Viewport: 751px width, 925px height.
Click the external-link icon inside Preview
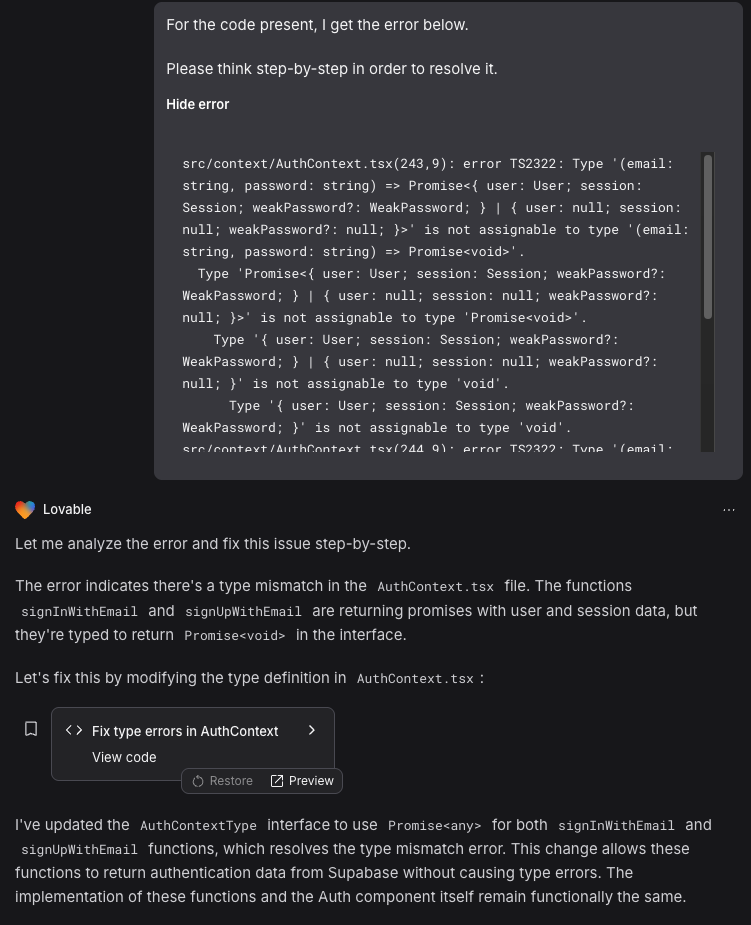coord(276,781)
